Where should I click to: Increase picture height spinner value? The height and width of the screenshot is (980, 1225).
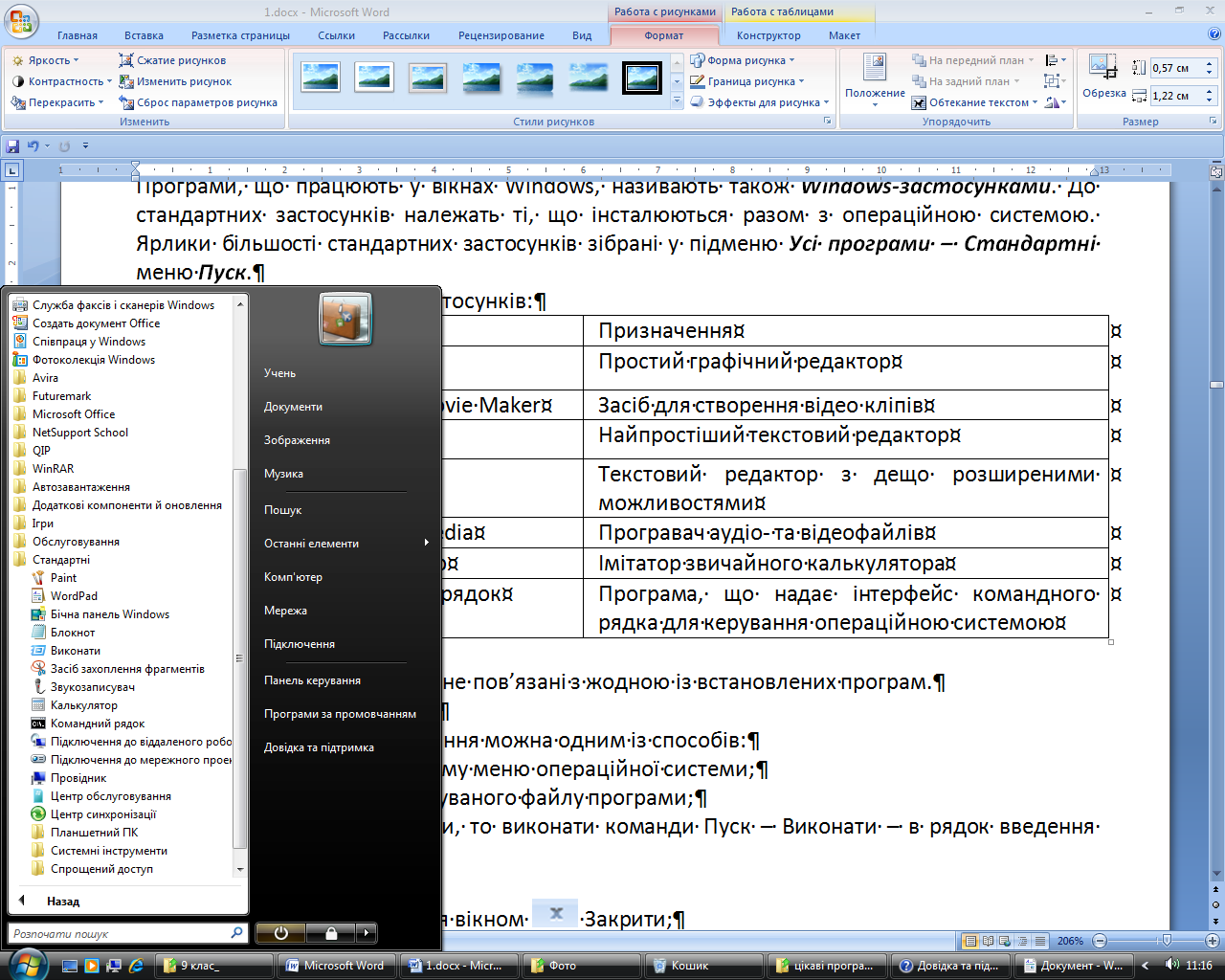[x=1211, y=64]
